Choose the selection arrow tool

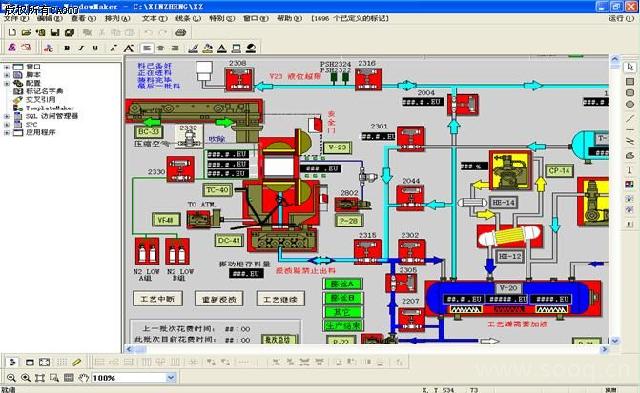(630, 67)
